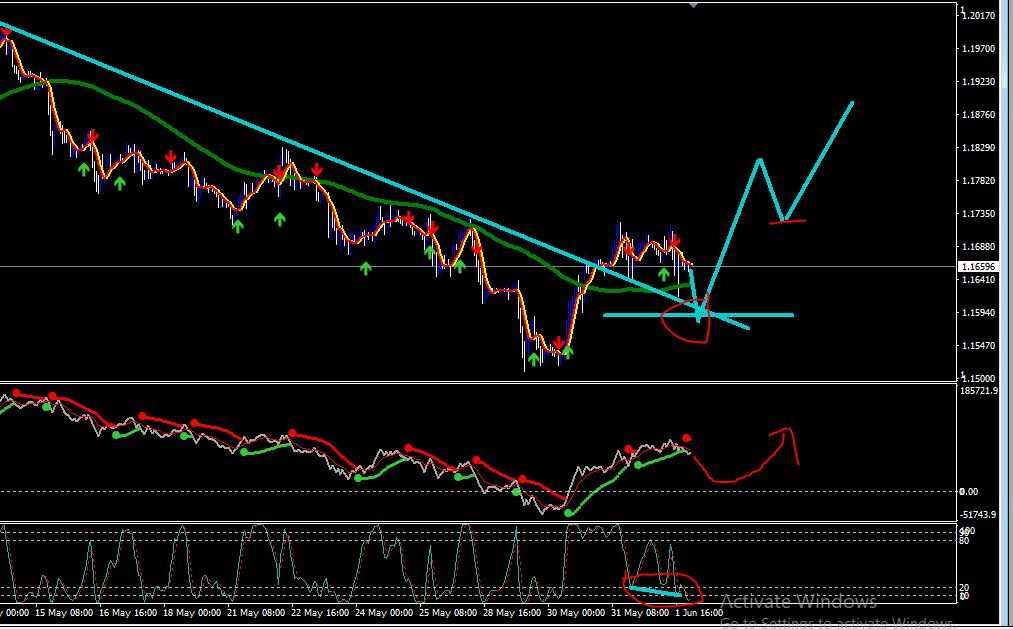Image resolution: width=1013 pixels, height=629 pixels.
Task: Click the 21 May 08:00 time axis label
Action: pos(255,612)
